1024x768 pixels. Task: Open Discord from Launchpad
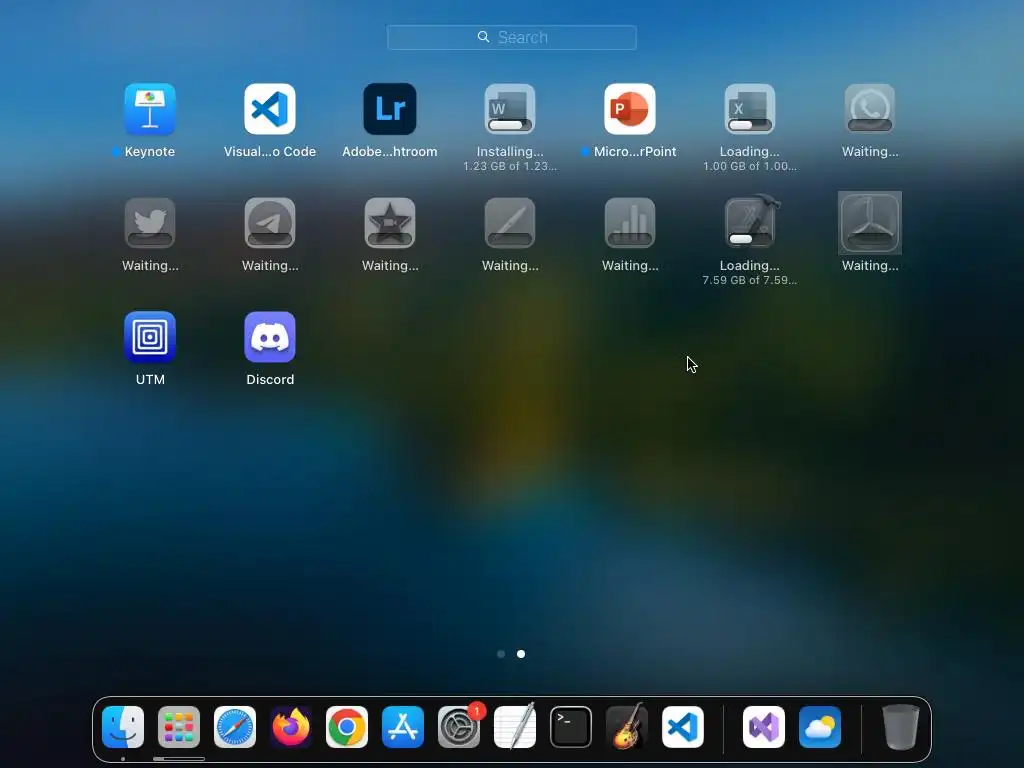tap(270, 337)
